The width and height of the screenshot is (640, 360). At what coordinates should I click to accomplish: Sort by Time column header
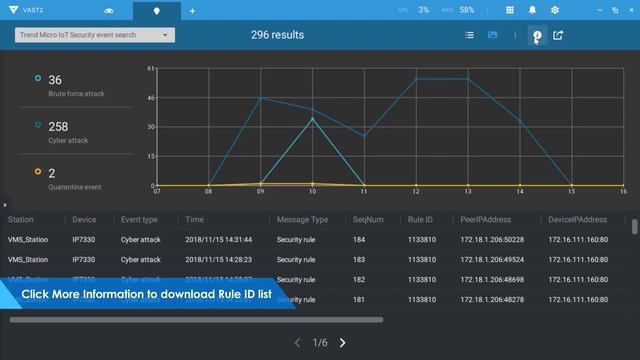click(194, 220)
